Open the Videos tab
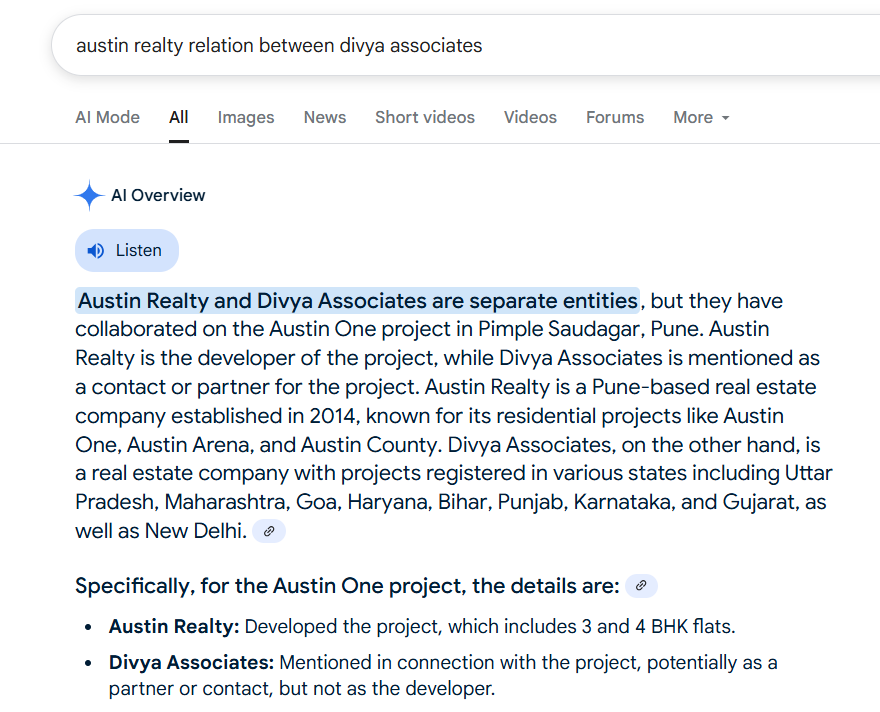The height and width of the screenshot is (712, 880). click(x=530, y=117)
